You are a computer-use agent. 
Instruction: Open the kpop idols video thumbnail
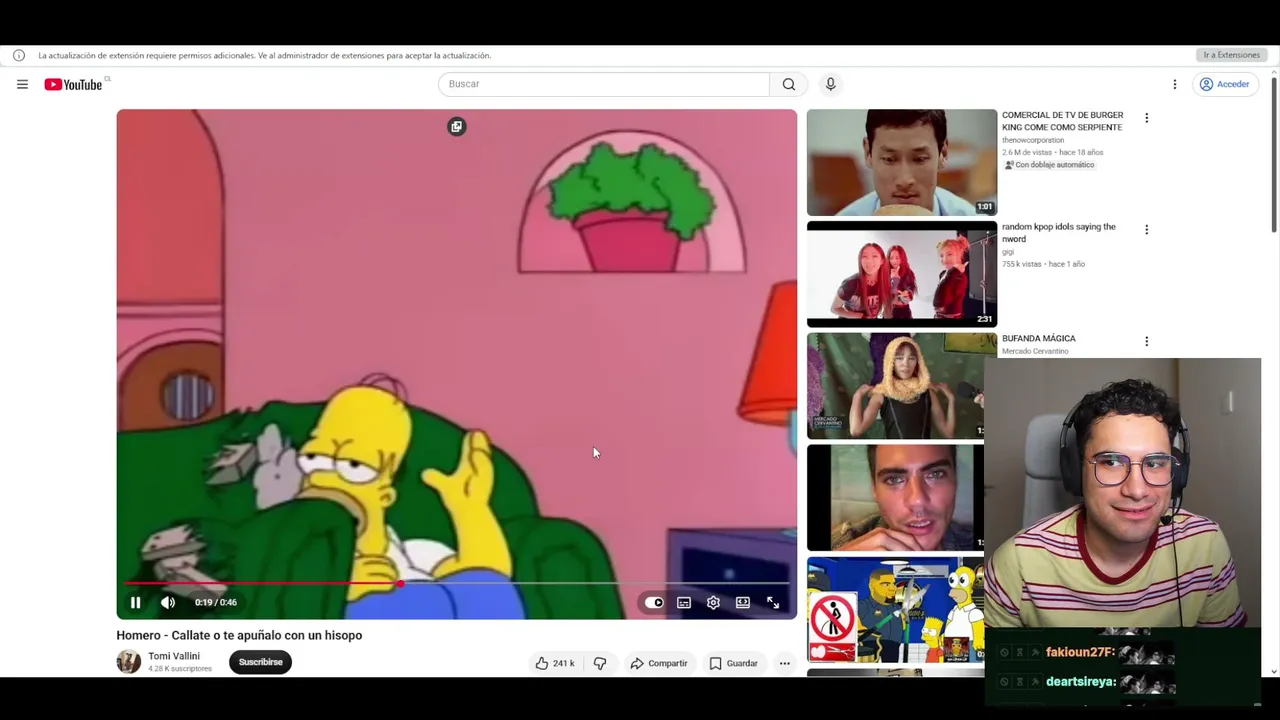tap(902, 274)
